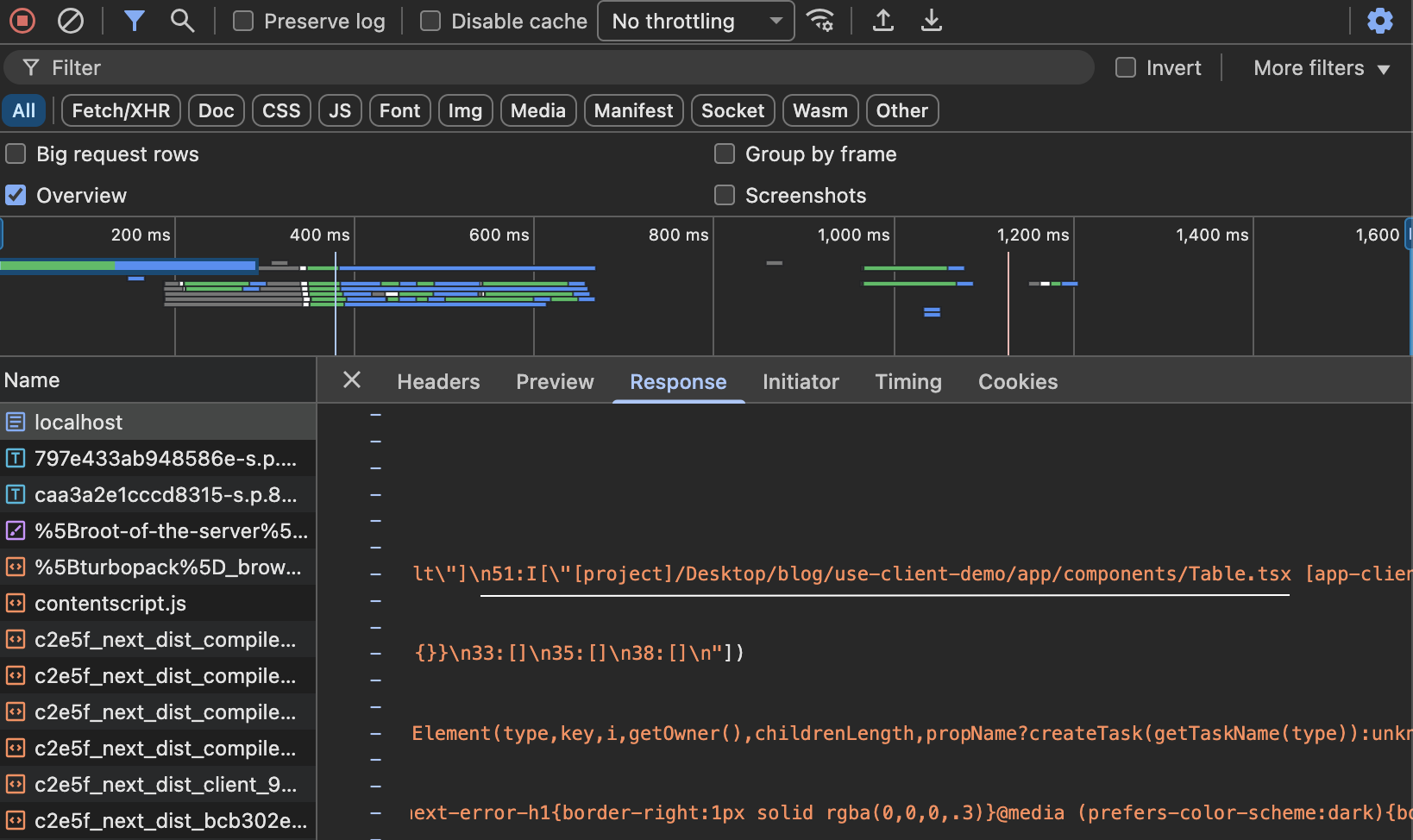Uncheck the Overview checkbox
Image resolution: width=1413 pixels, height=840 pixels.
click(x=16, y=196)
